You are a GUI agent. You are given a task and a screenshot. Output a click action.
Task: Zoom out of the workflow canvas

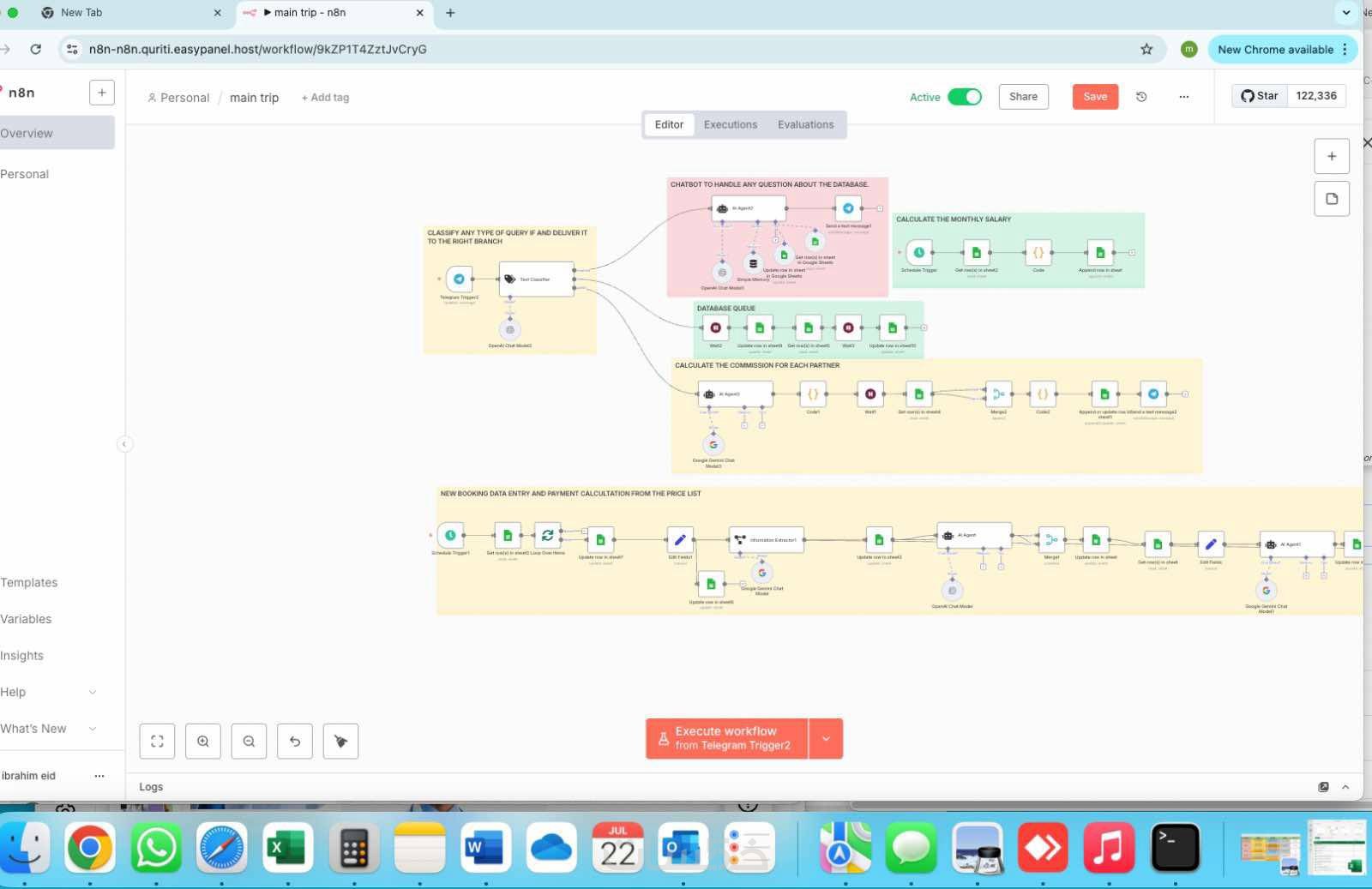pos(249,742)
